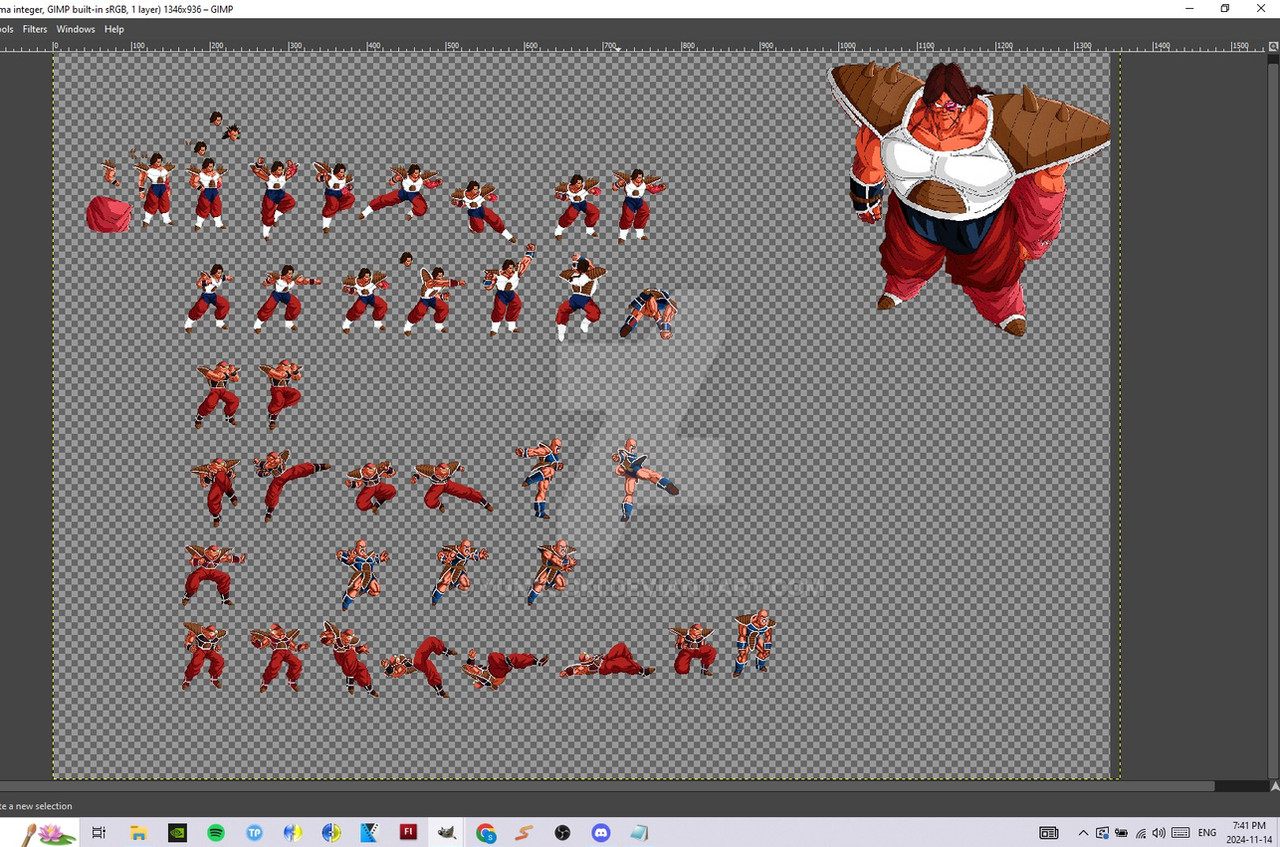Click the display/cast tray icon with the blue dot
1280x847 pixels.
point(1102,832)
